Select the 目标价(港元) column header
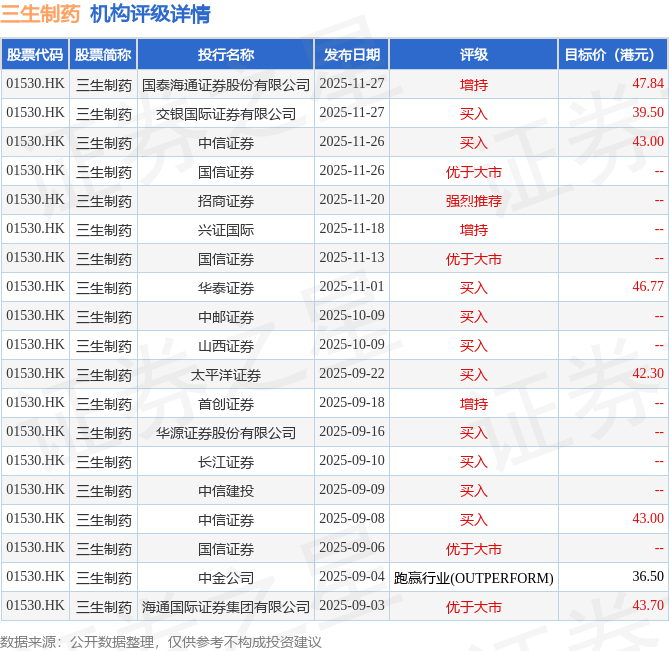This screenshot has height=651, width=669. tap(613, 55)
